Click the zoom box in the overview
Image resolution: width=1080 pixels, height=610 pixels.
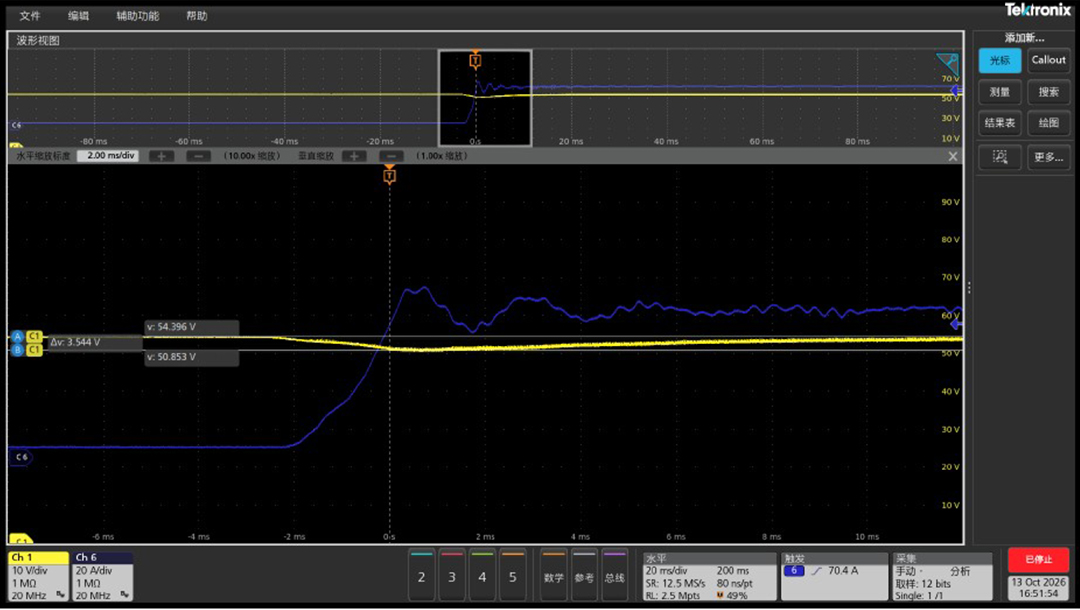coord(485,98)
